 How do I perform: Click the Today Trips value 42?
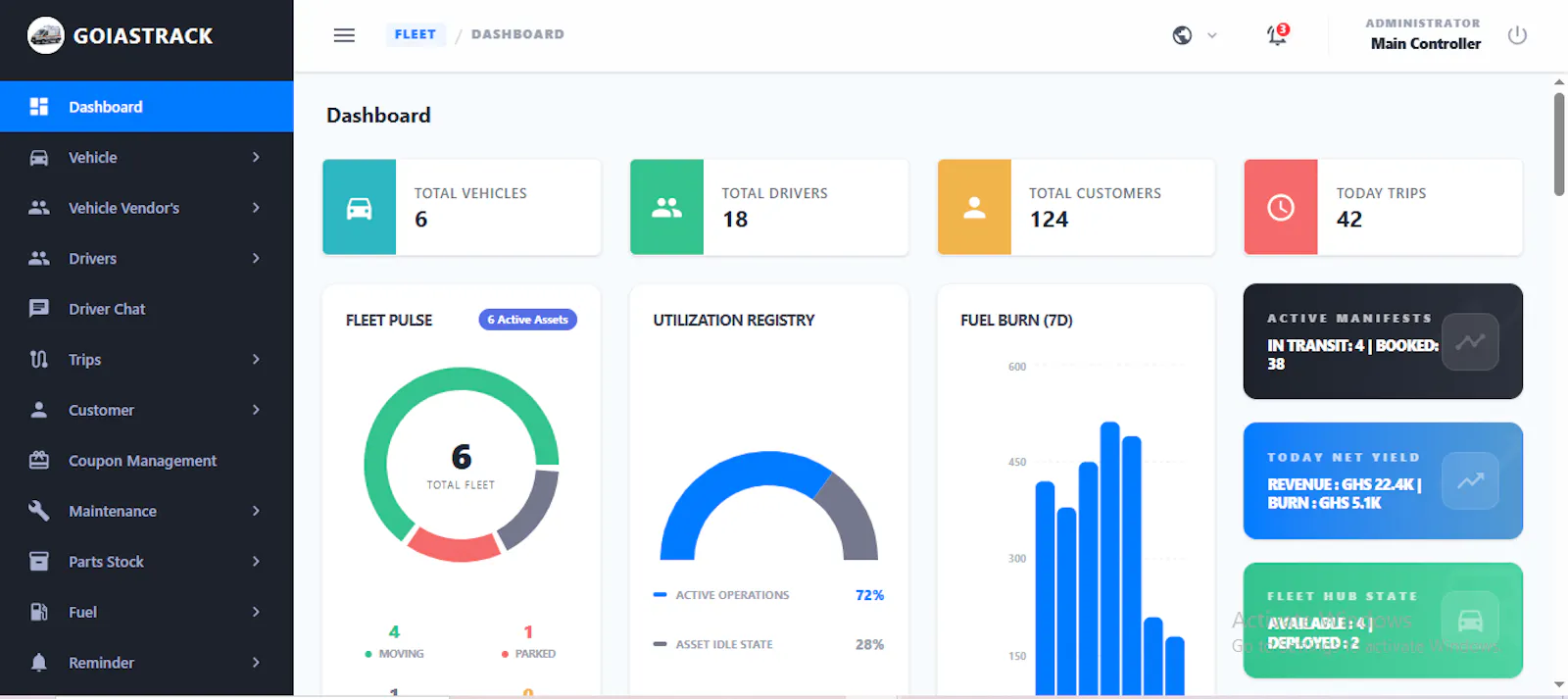[x=1349, y=220]
